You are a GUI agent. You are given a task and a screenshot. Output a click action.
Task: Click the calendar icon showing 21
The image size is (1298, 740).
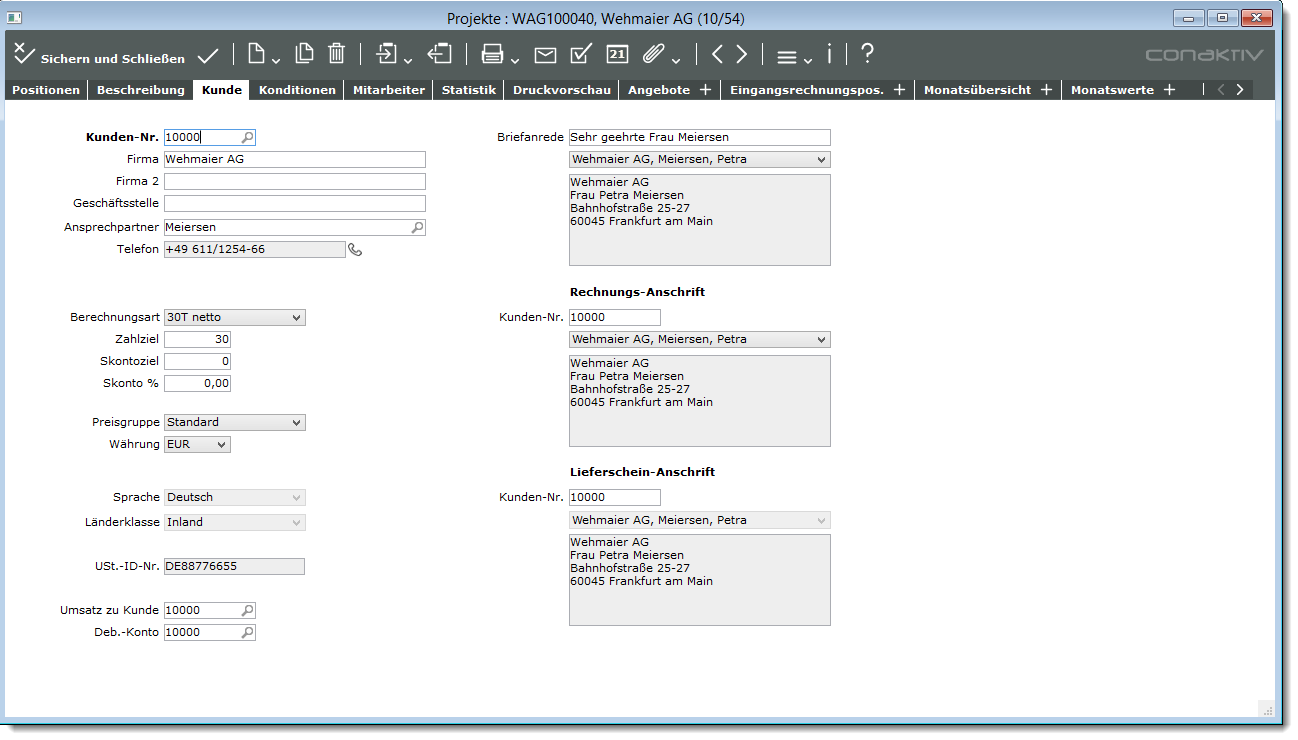pos(617,55)
